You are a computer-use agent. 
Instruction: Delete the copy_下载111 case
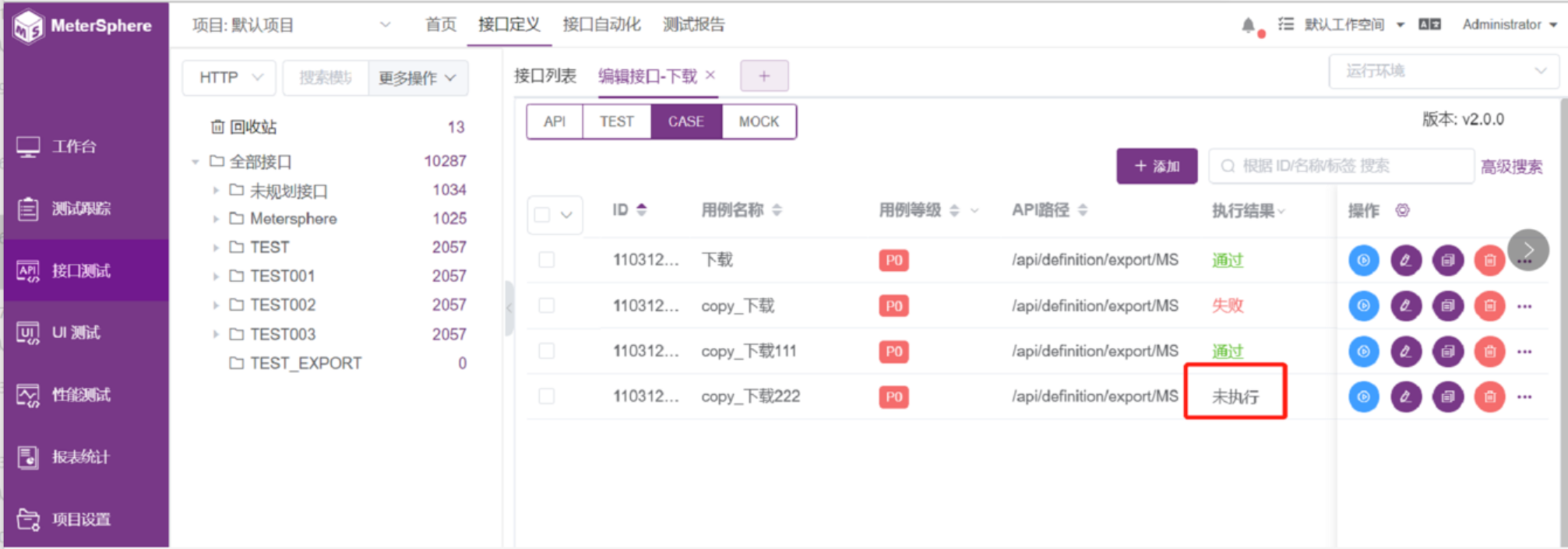(1489, 351)
